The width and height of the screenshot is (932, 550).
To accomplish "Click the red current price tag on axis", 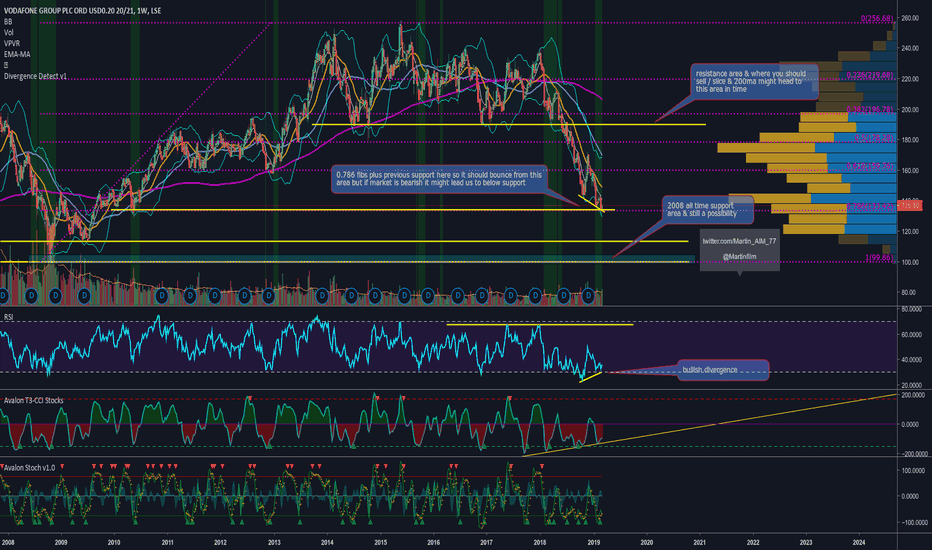I will (910, 205).
